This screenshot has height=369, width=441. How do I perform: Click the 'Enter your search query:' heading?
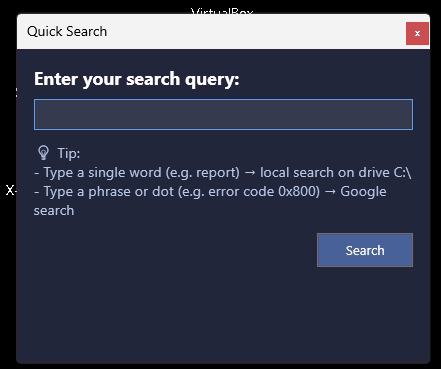coord(137,79)
